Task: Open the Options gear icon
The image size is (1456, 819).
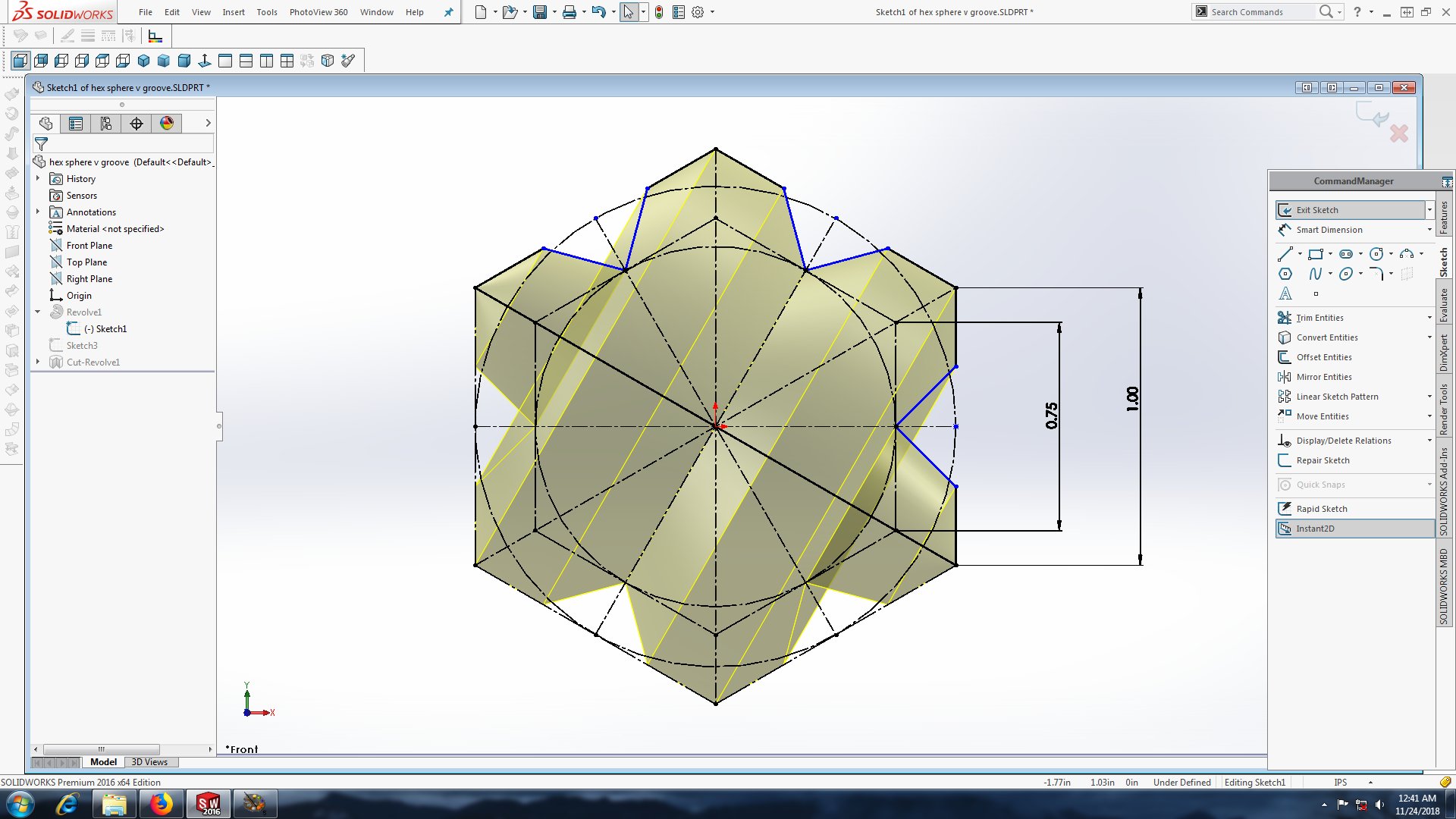Action: (x=698, y=12)
